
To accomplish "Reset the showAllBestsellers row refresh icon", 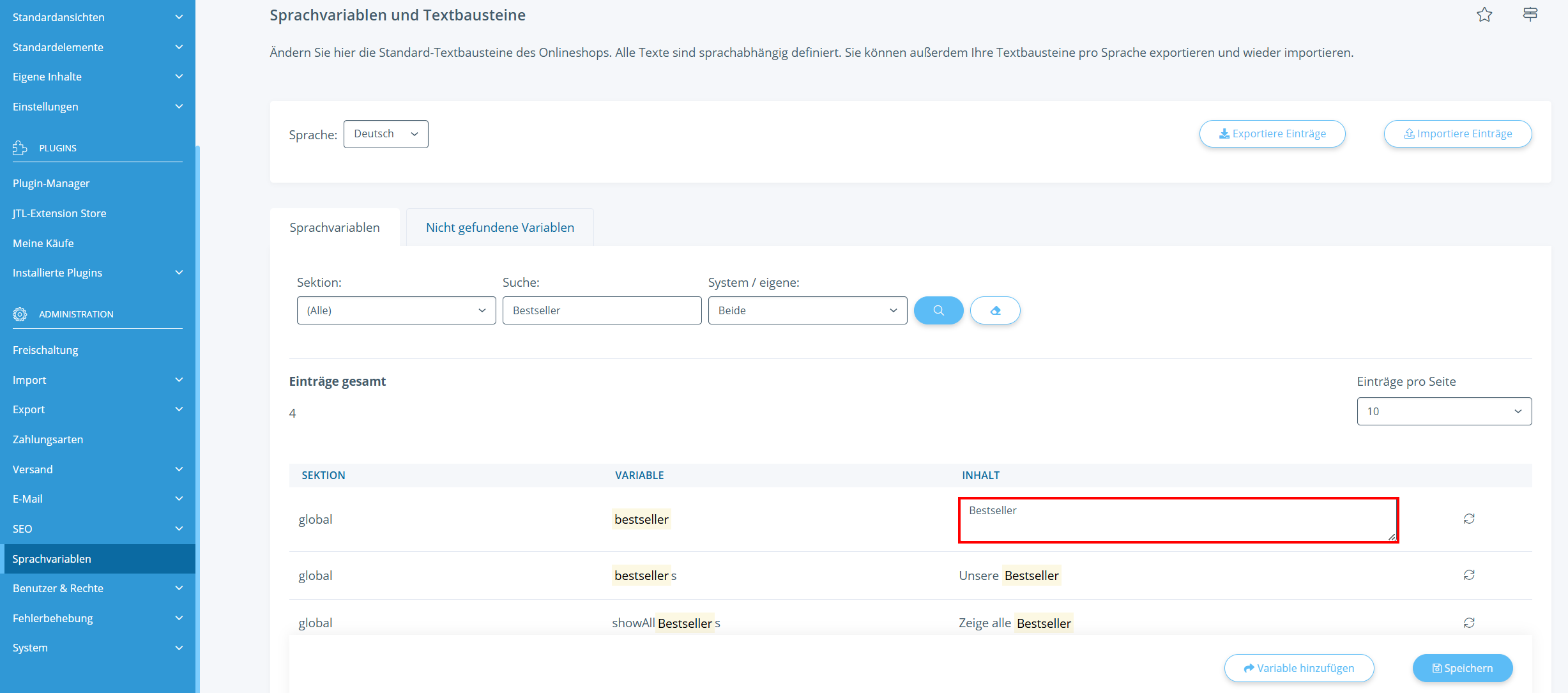I will coord(1468,623).
